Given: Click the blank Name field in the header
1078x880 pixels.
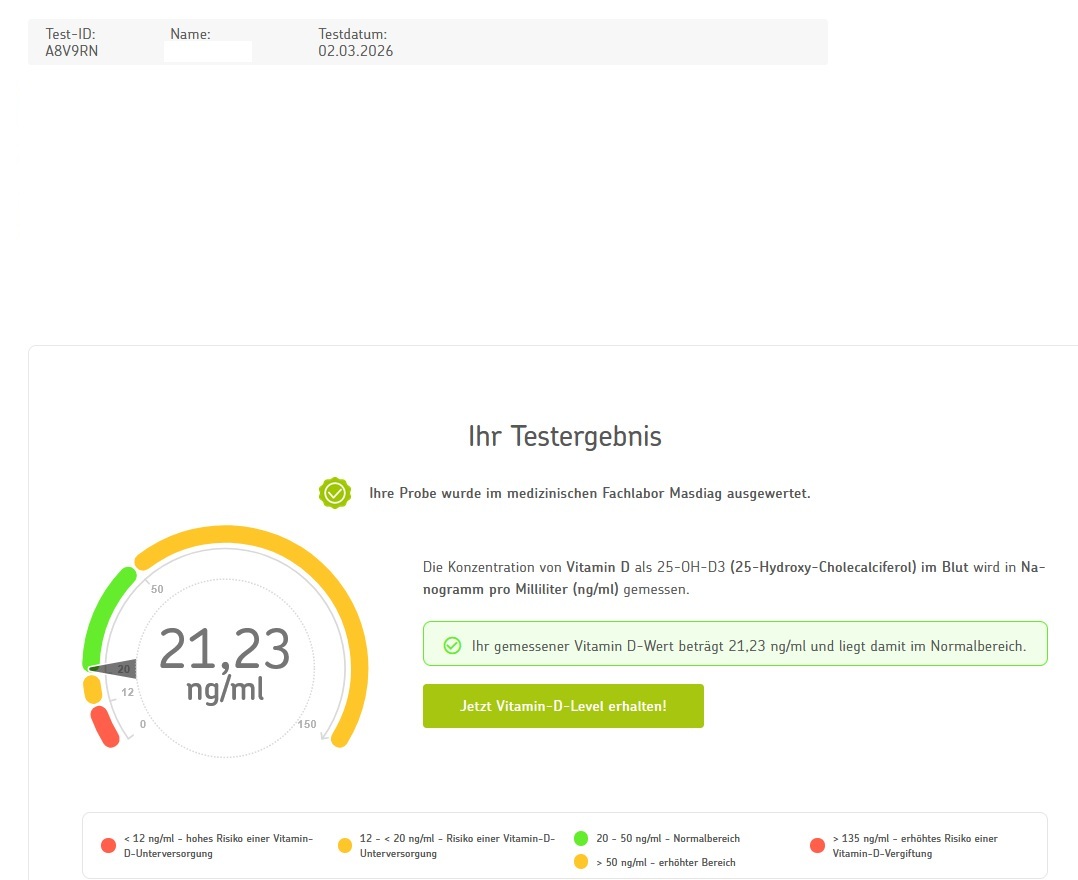Looking at the screenshot, I should [208, 51].
